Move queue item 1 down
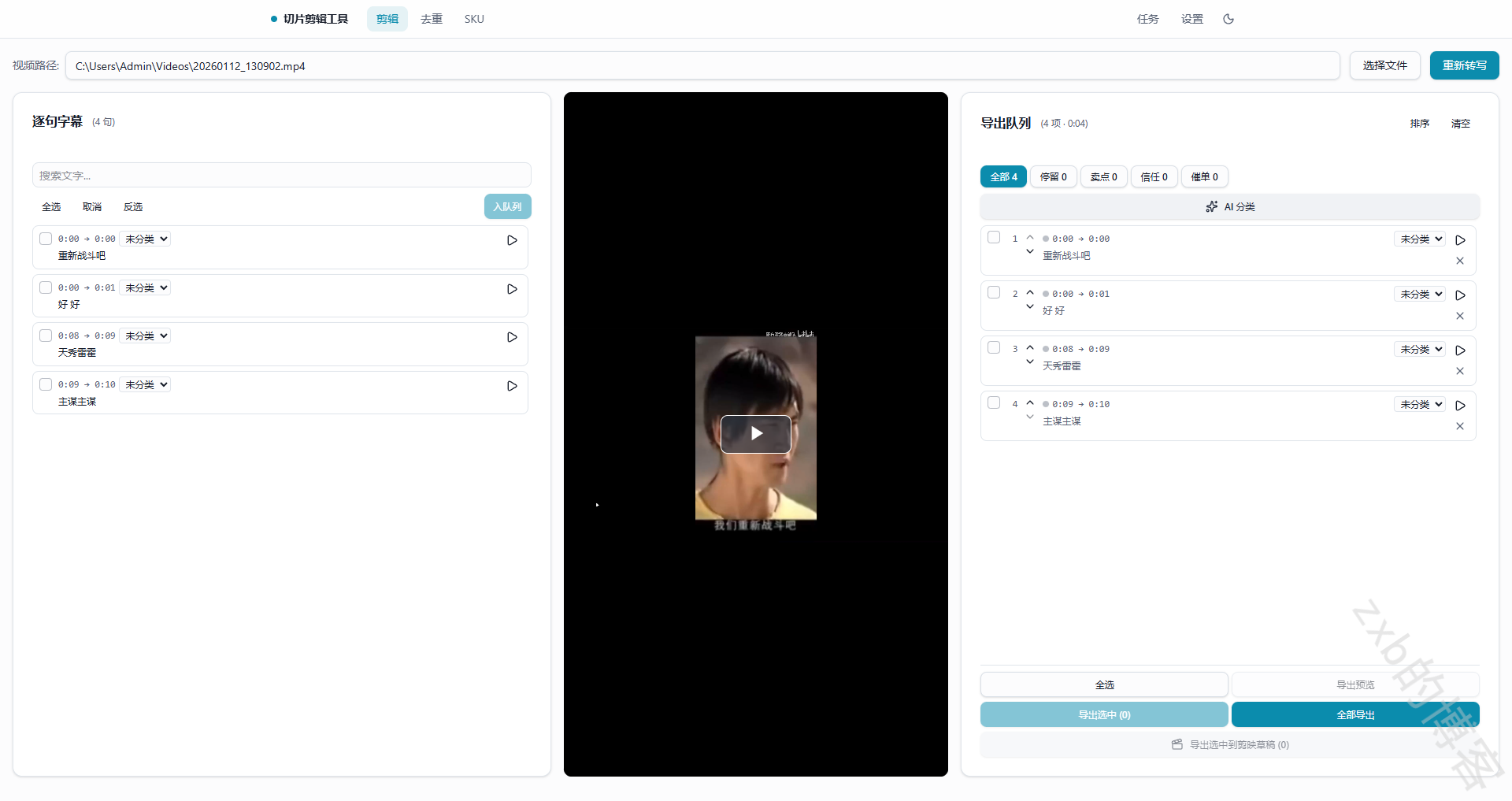This screenshot has height=801, width=1512. click(1030, 252)
